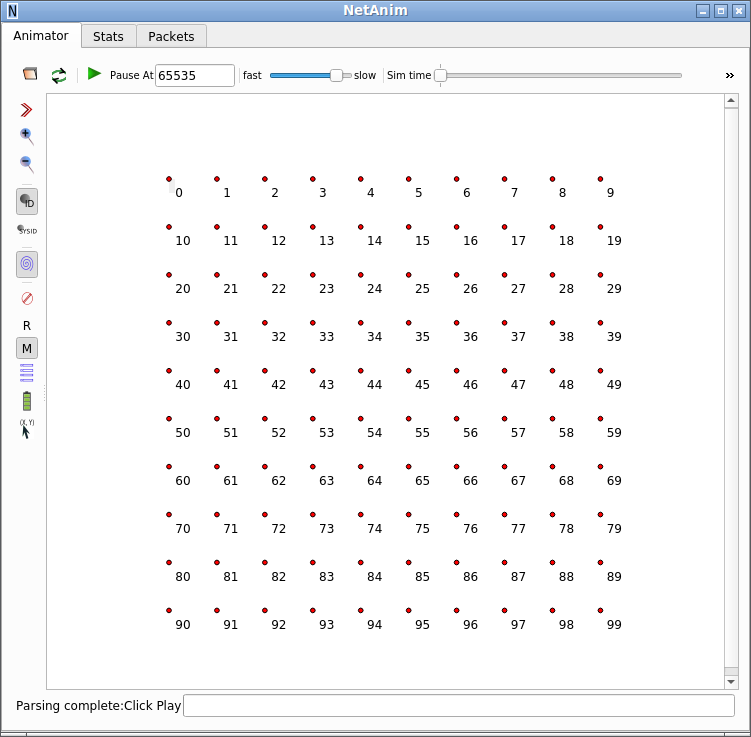Maximize the NetAnim window
Viewport: 751px width, 737px height.
click(x=721, y=11)
